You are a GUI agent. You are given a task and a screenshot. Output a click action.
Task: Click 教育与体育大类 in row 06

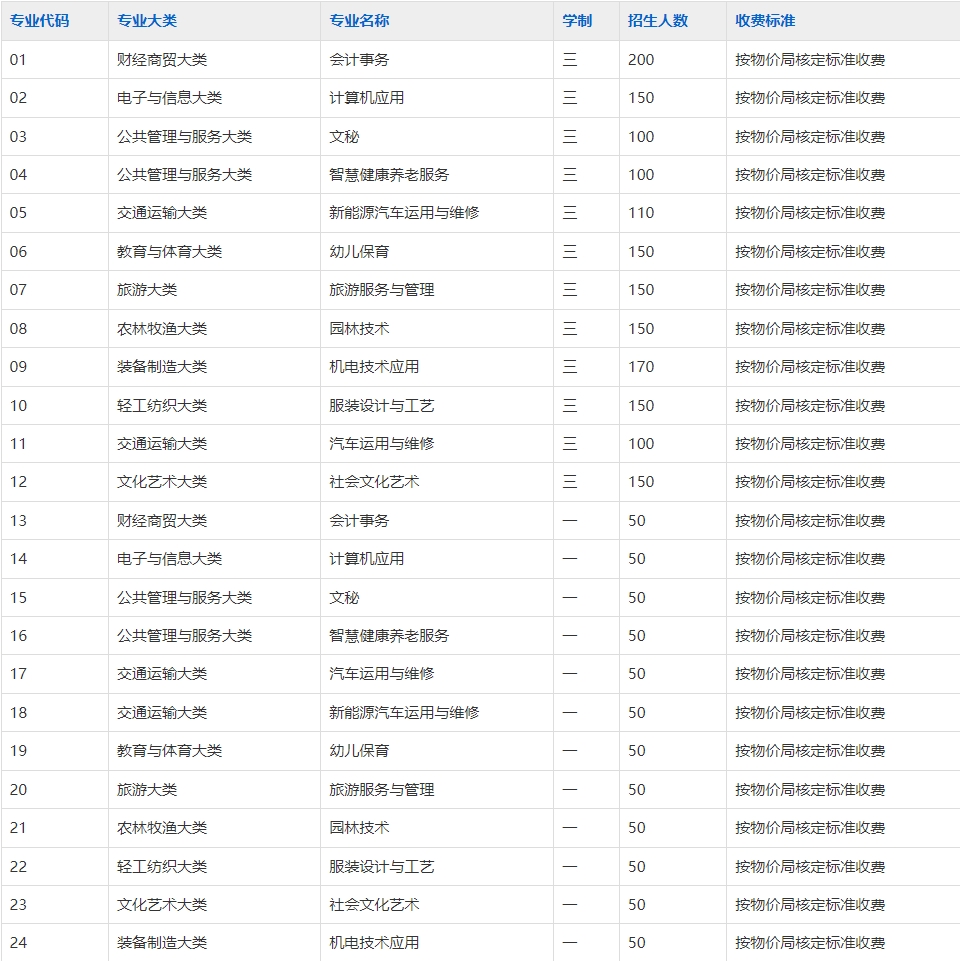(x=169, y=252)
